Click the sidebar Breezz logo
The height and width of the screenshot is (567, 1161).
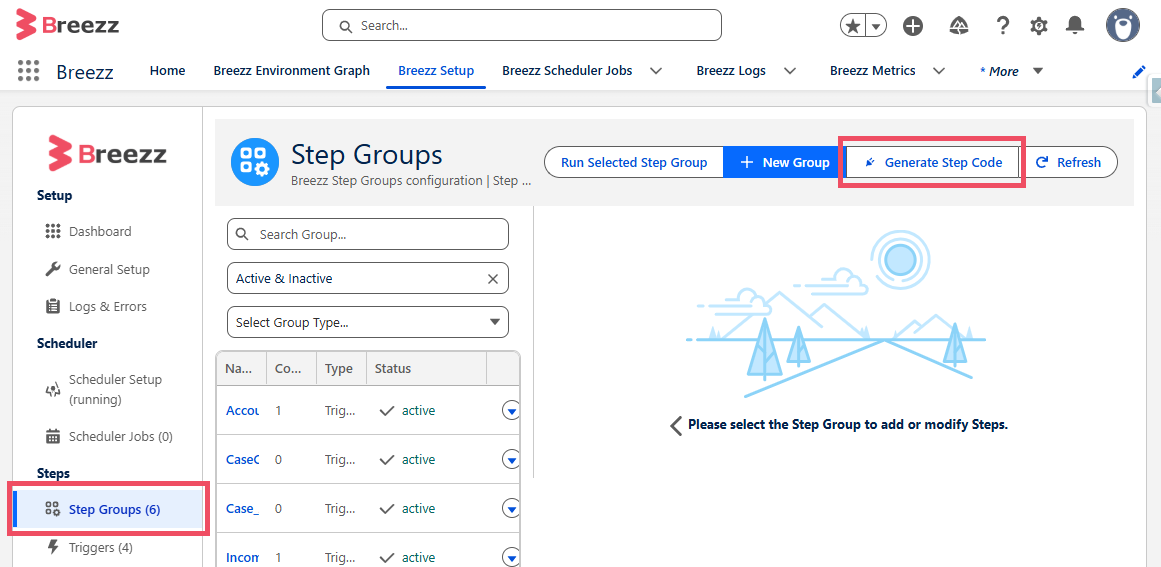[107, 154]
